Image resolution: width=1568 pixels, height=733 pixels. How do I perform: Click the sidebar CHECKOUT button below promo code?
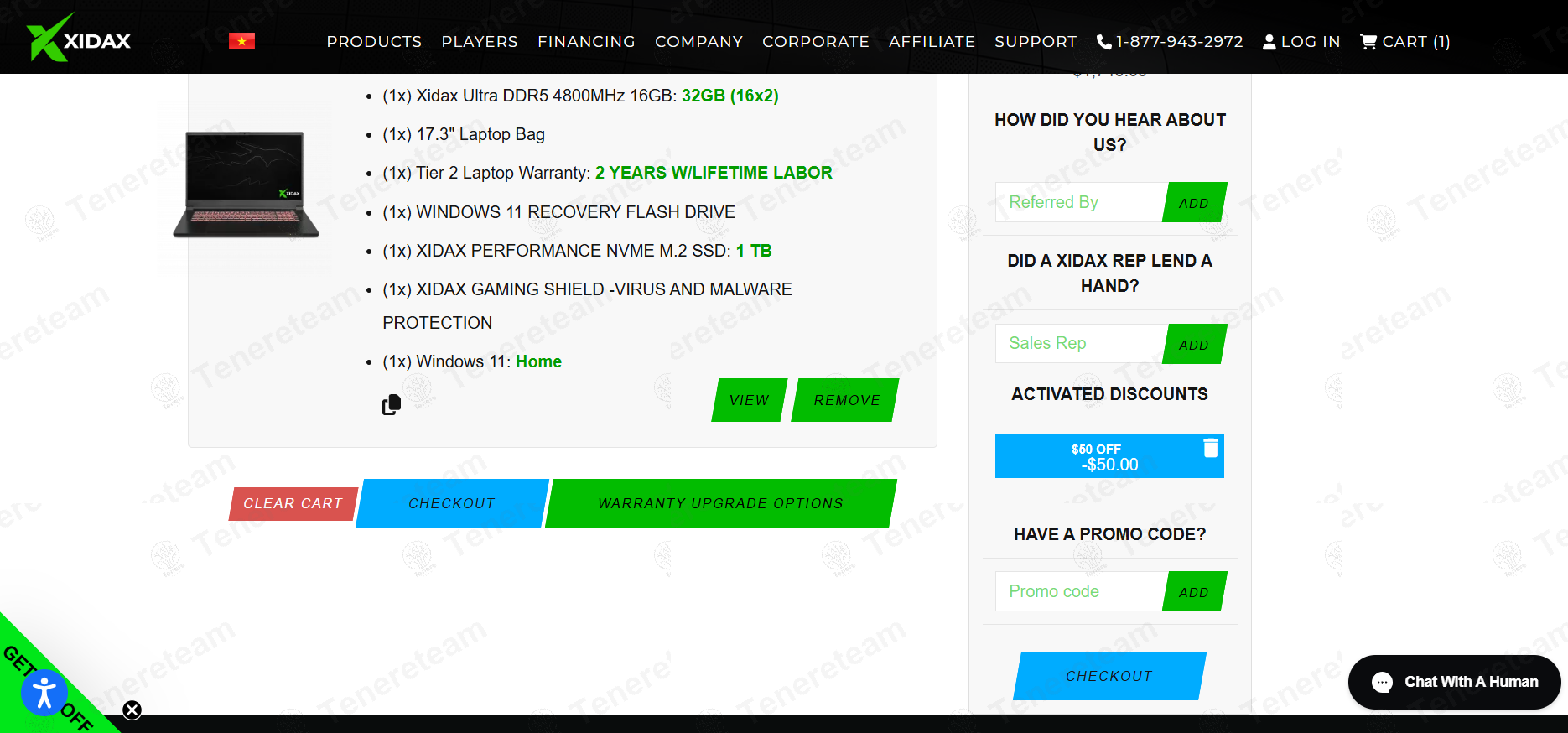(x=1109, y=676)
